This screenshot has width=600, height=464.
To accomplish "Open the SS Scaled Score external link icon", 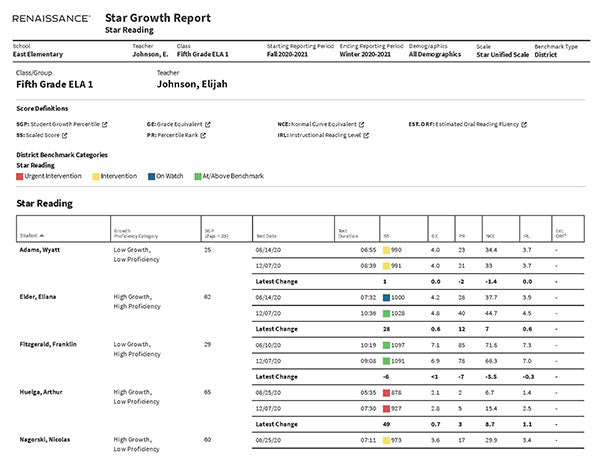I will point(66,135).
